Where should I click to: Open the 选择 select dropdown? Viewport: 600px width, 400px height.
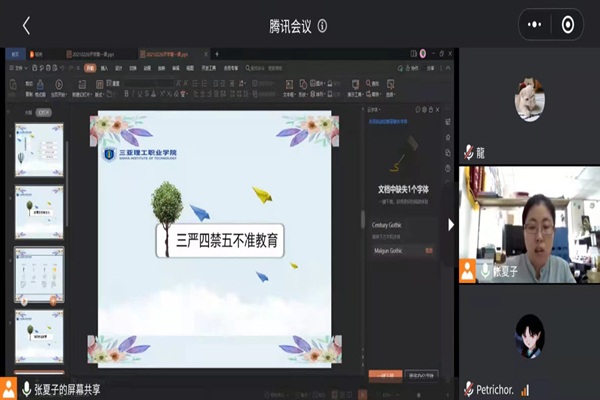[x=390, y=94]
